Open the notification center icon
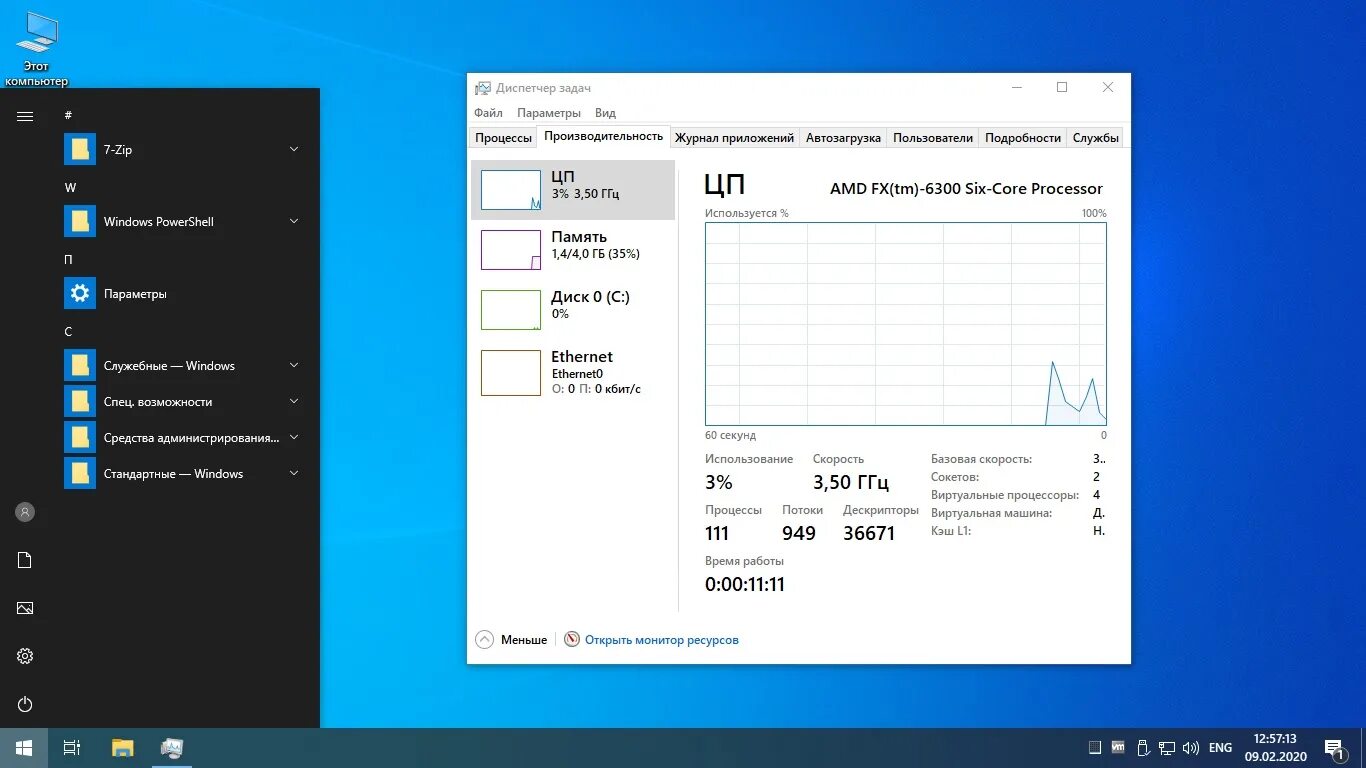The width and height of the screenshot is (1366, 768). click(1335, 748)
